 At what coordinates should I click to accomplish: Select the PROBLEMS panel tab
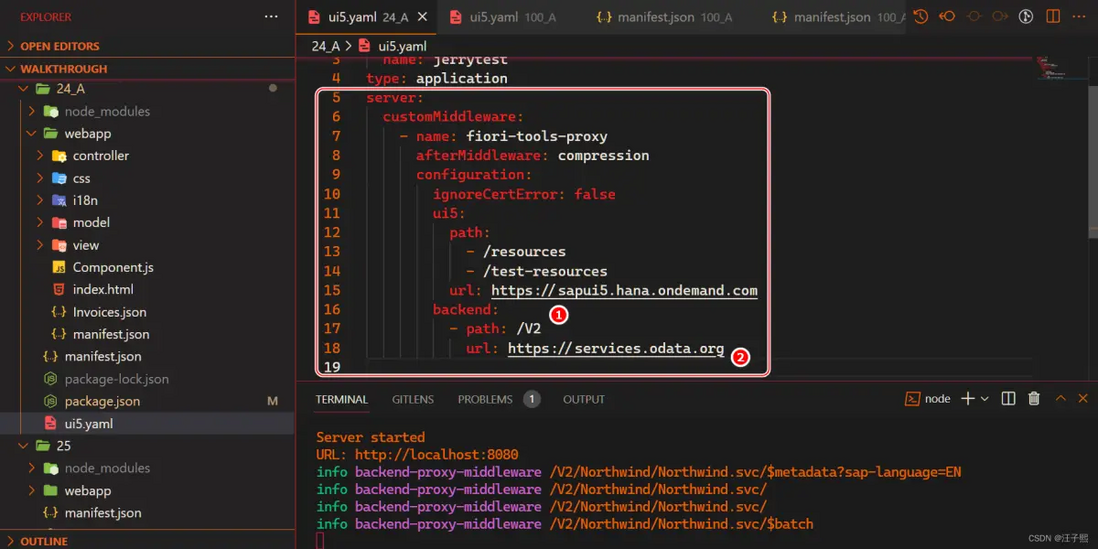pyautogui.click(x=485, y=399)
